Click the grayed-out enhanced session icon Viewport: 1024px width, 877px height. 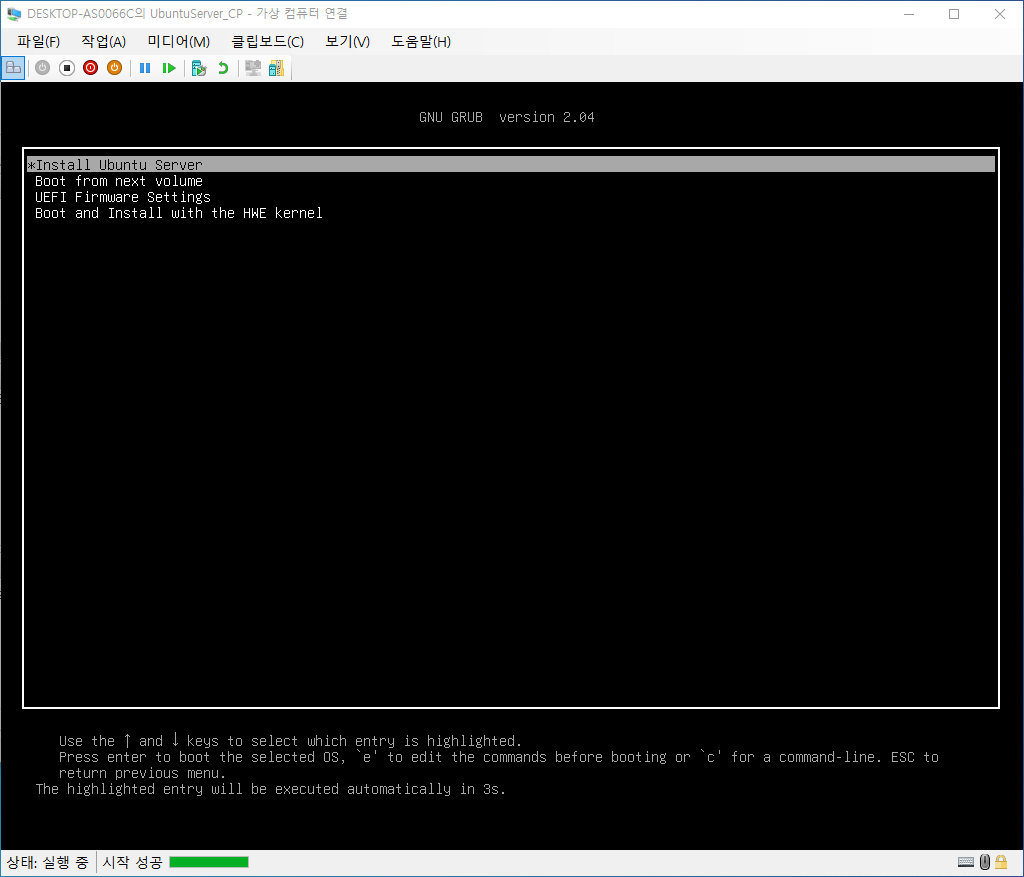[253, 68]
